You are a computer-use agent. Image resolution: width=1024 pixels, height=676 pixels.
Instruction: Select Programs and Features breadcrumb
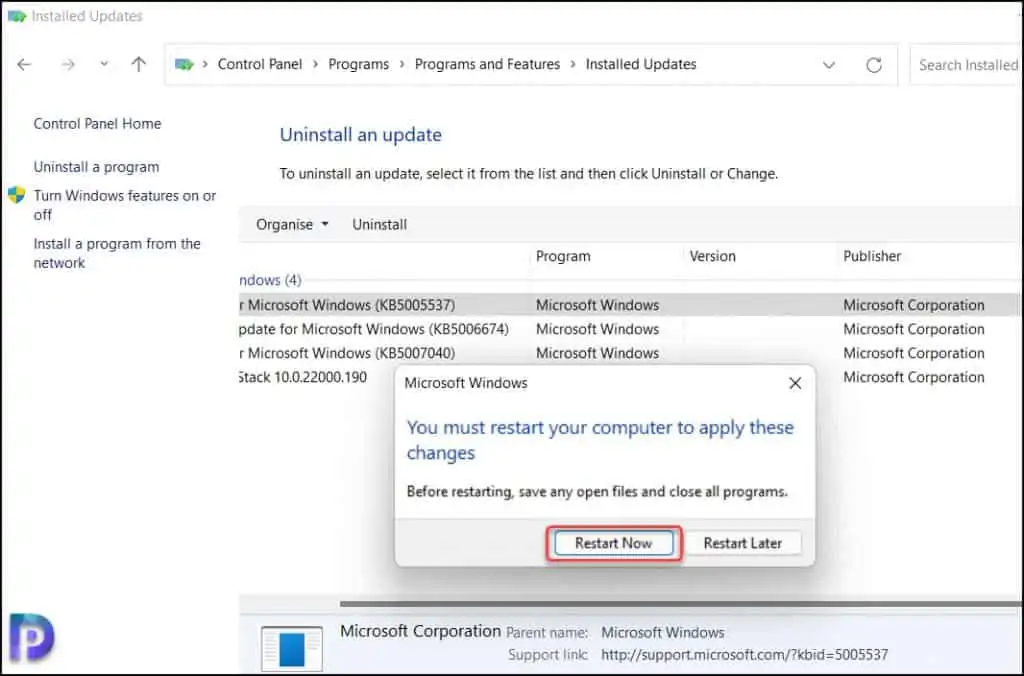click(487, 64)
